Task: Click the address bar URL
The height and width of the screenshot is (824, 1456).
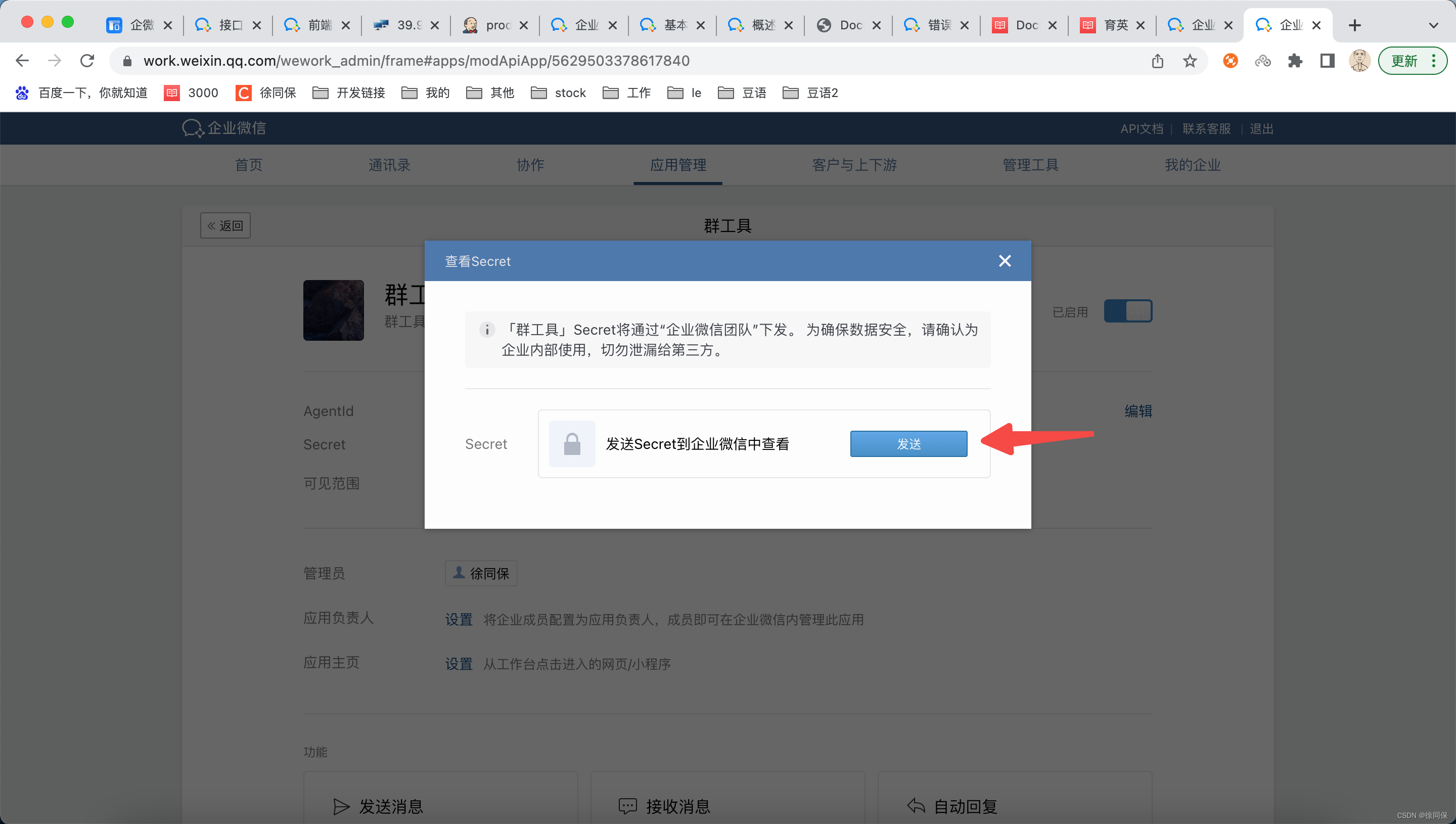Action: tap(417, 61)
